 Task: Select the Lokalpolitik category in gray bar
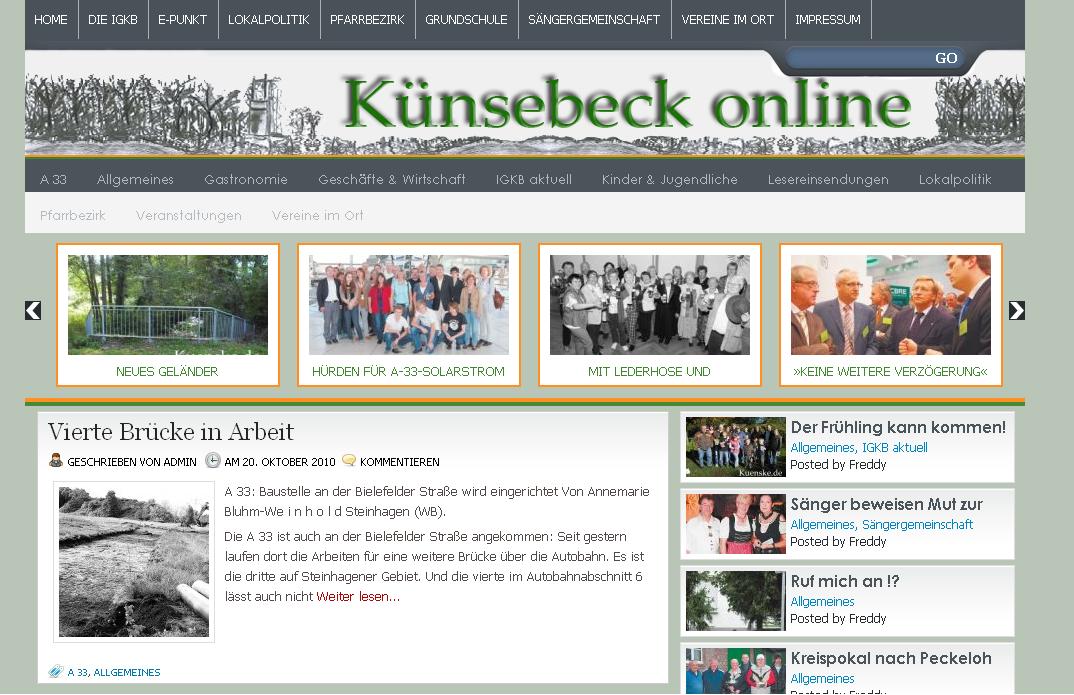tap(955, 179)
